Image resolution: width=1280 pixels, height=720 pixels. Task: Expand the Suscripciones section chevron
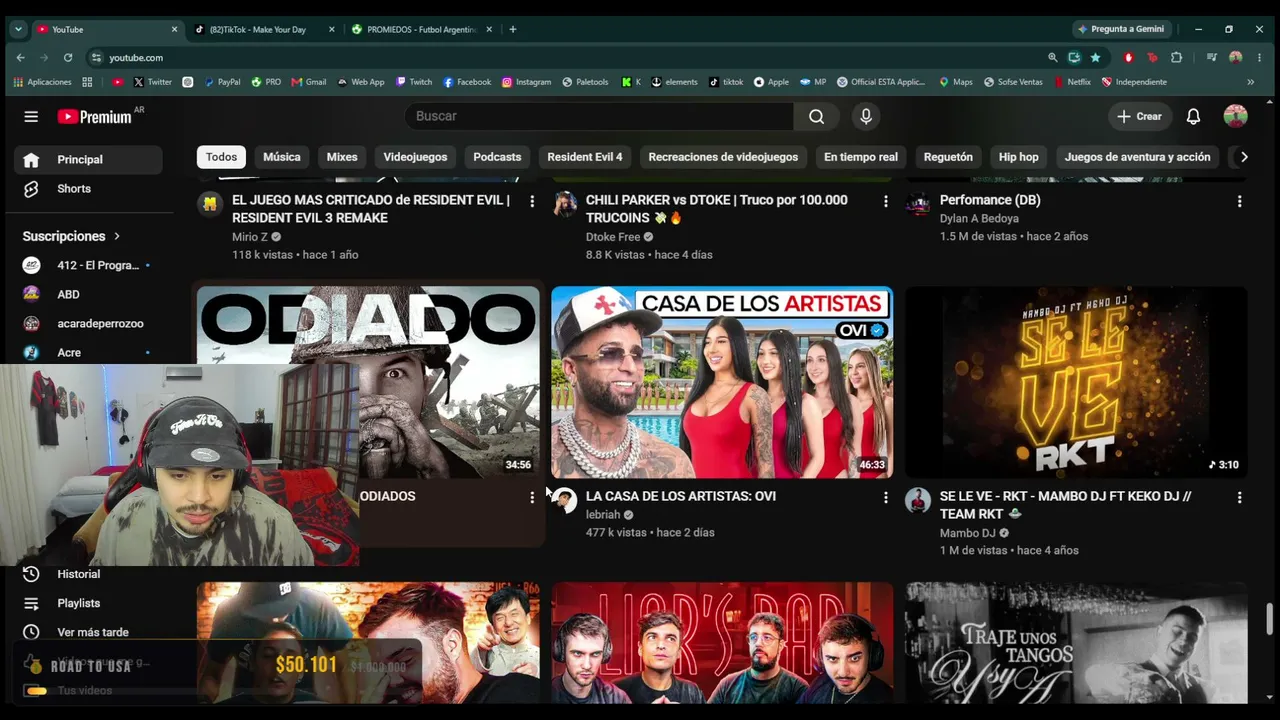coord(117,237)
